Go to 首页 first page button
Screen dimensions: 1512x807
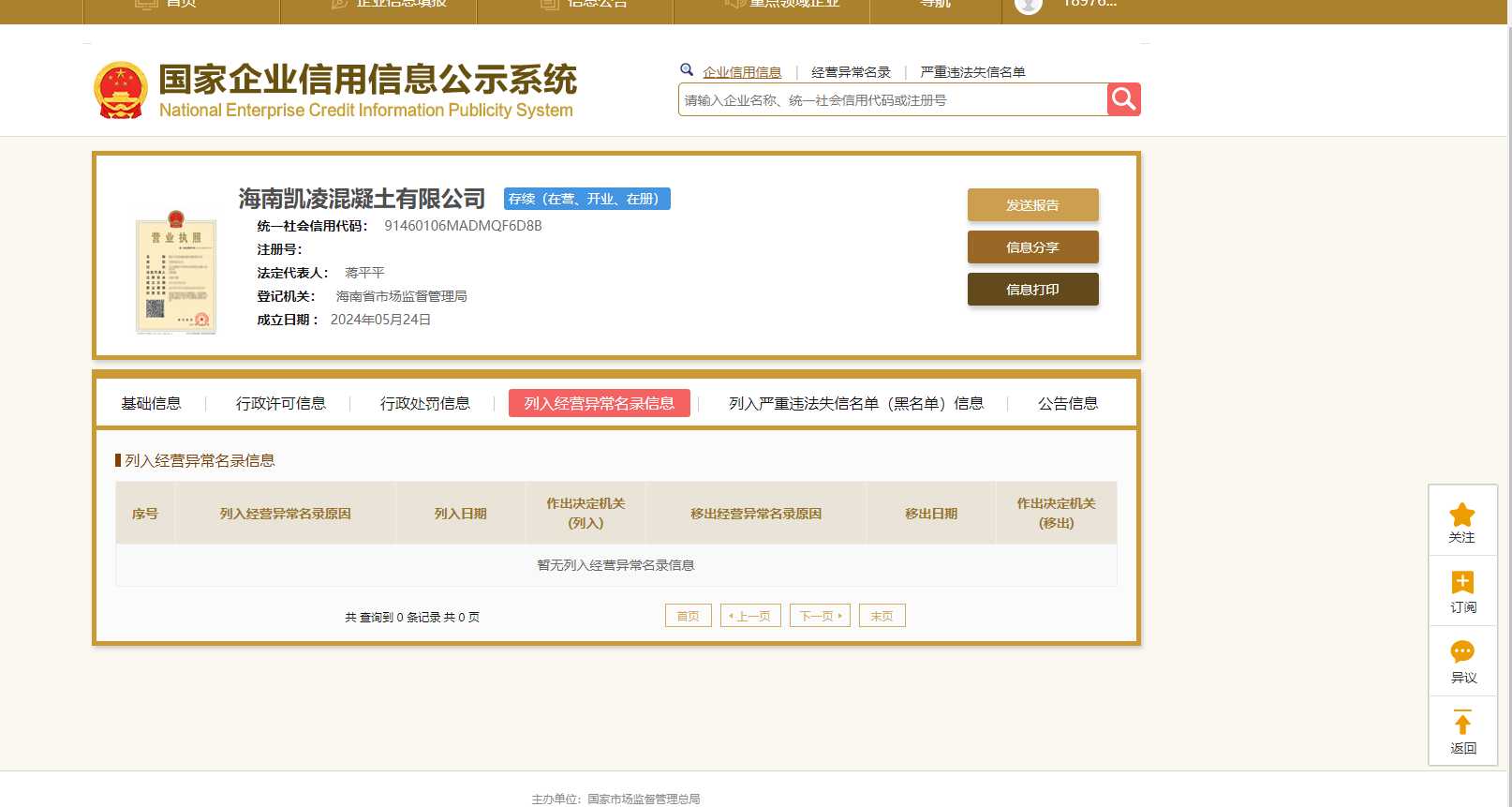click(689, 616)
